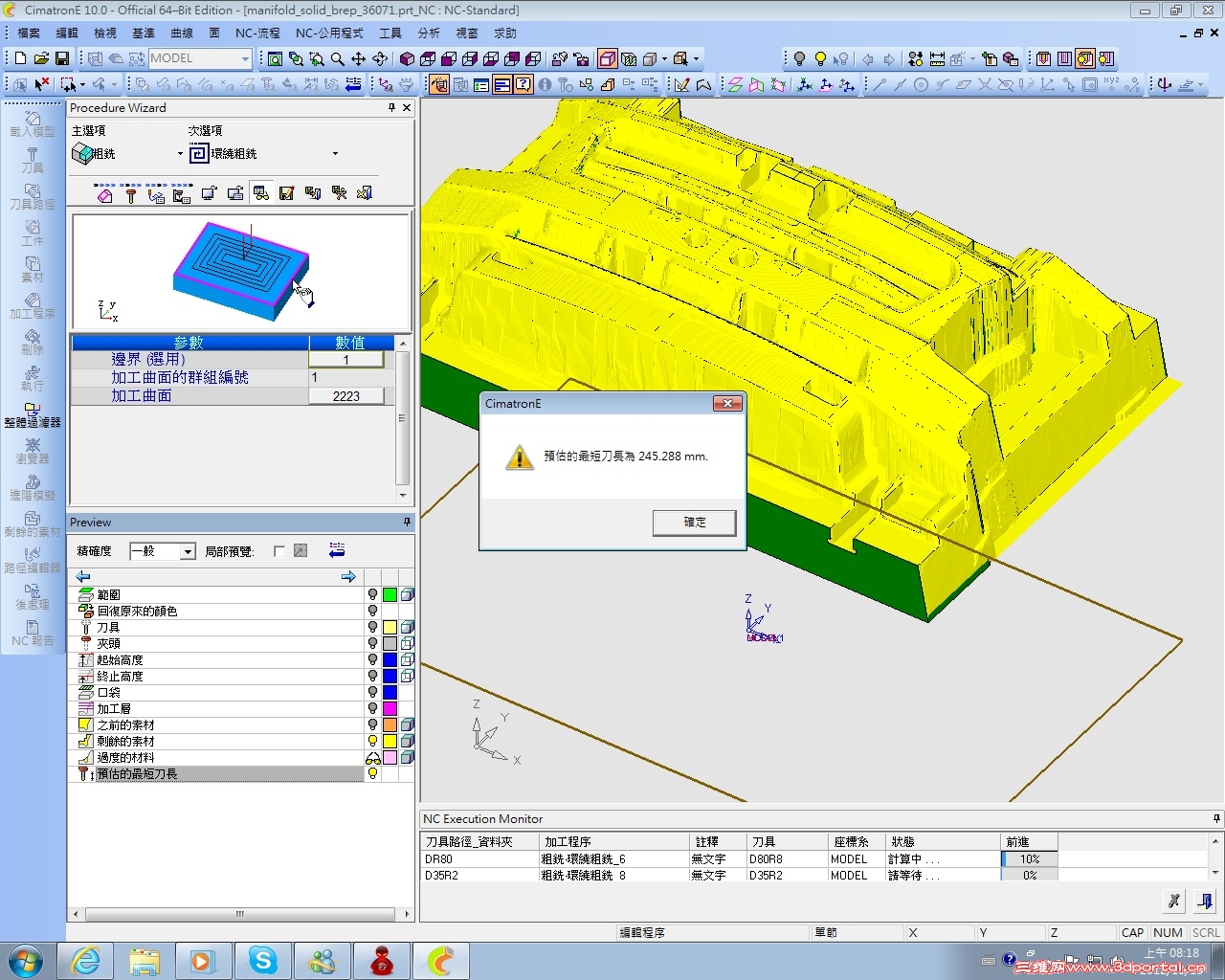Click the 10% progress bar of DR80
Image resolution: width=1225 pixels, height=980 pixels.
tap(1030, 859)
